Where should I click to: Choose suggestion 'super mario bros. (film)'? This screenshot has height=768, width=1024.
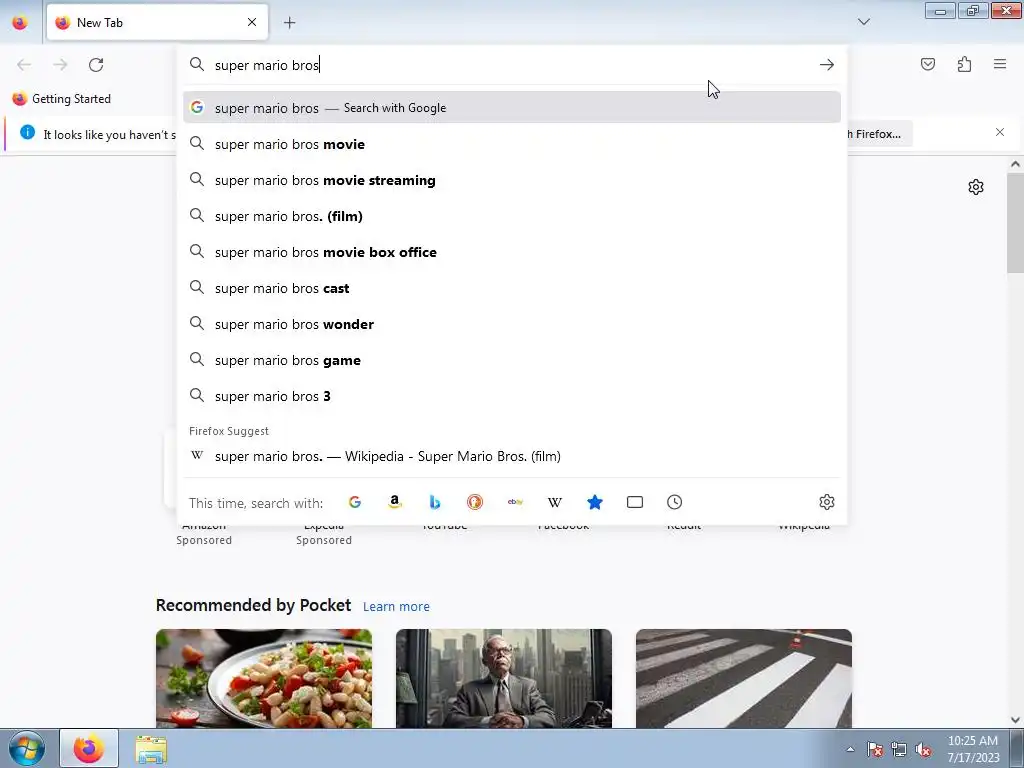512,216
